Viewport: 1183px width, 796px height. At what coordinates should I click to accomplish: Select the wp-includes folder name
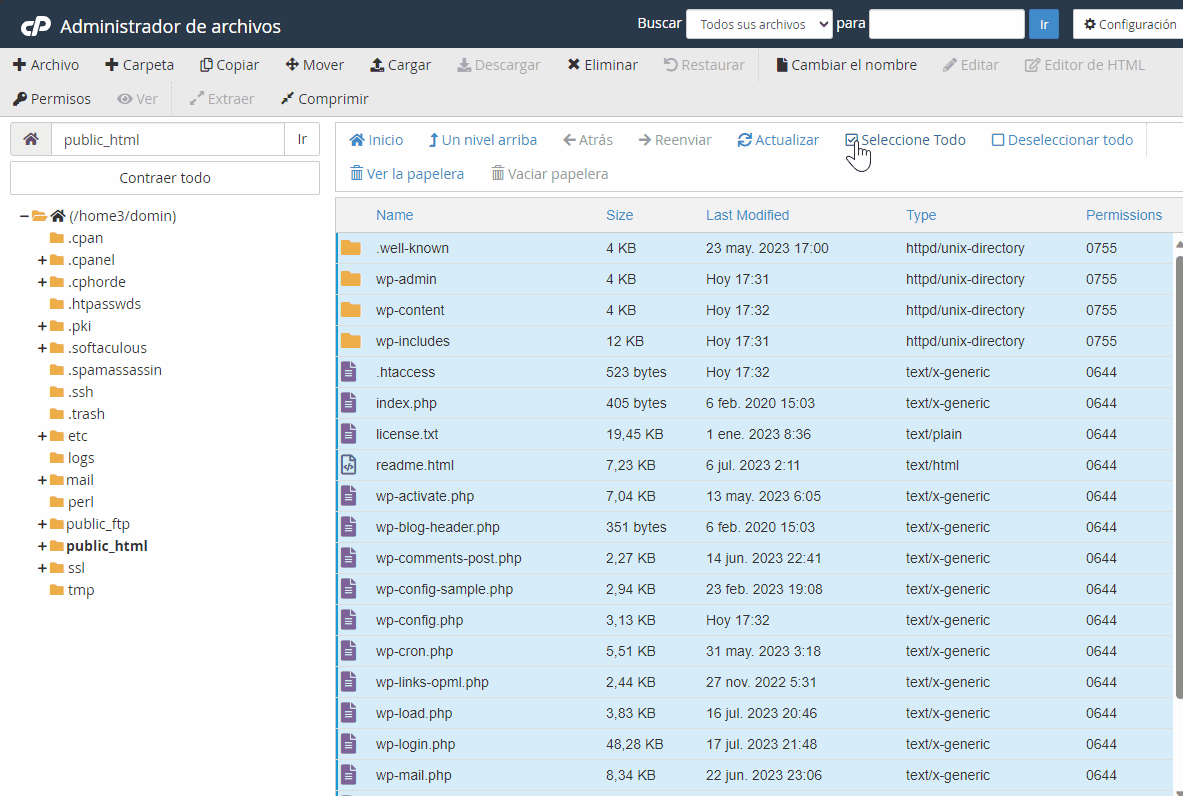click(413, 342)
